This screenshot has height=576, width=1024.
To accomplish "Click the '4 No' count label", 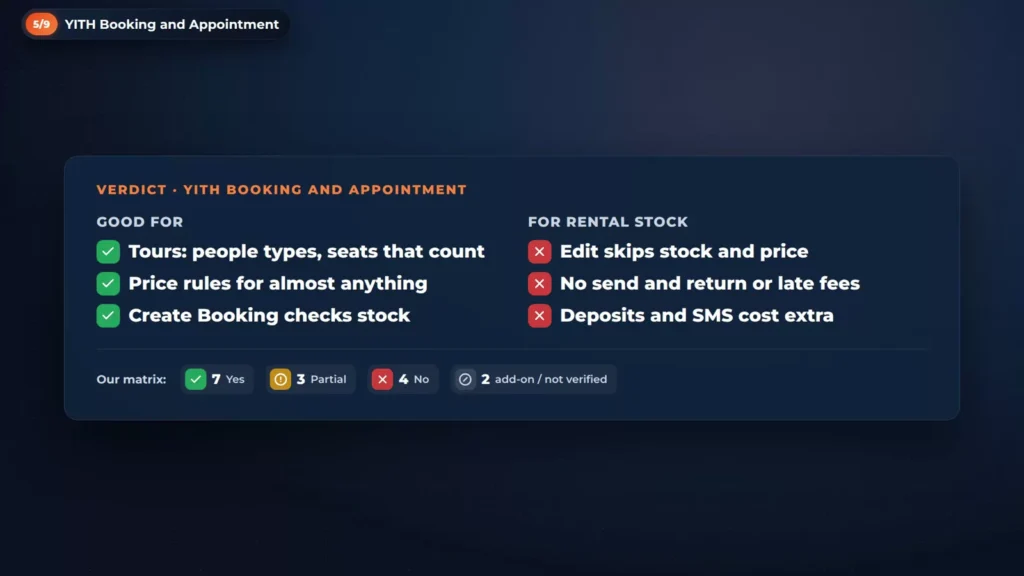I will click(x=414, y=379).
